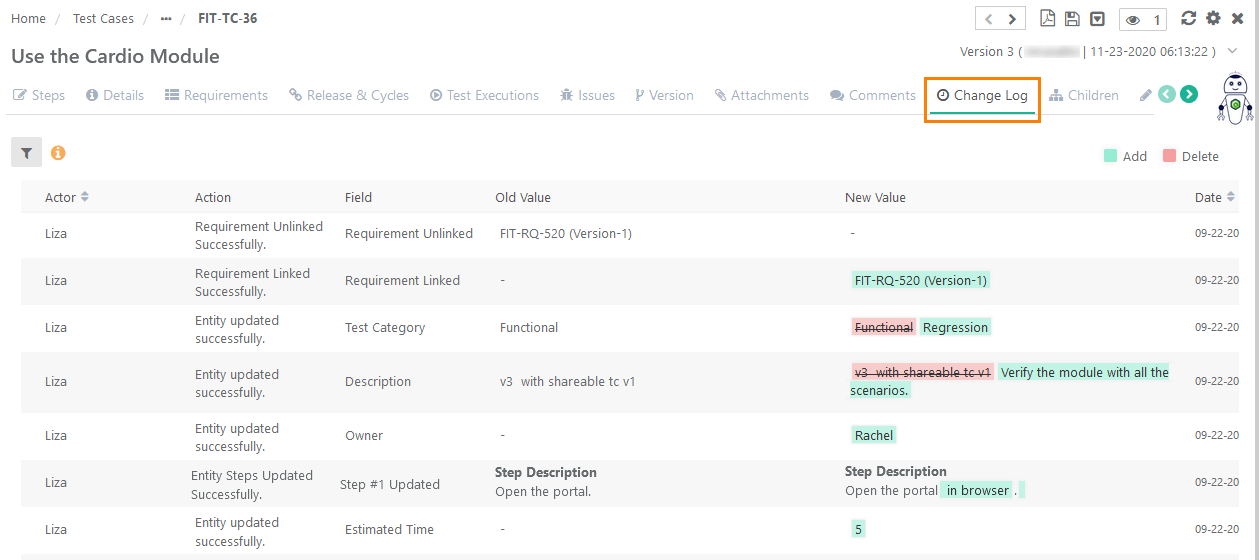Click the pencil edit tabs icon
The height and width of the screenshot is (560, 1259).
(1145, 95)
